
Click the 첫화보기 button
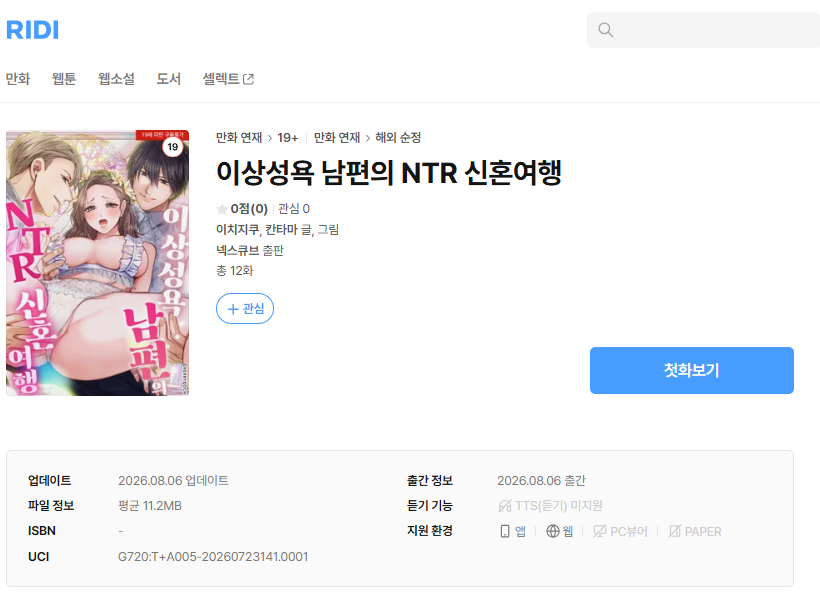691,370
